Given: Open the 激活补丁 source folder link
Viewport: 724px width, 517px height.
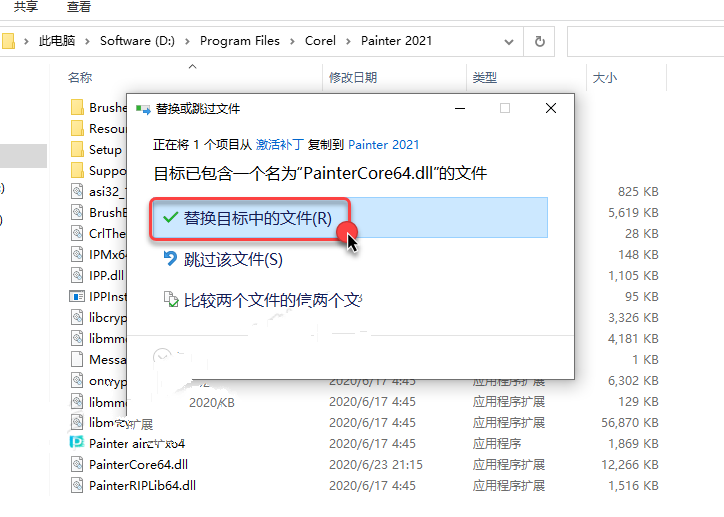Looking at the screenshot, I should [279, 145].
